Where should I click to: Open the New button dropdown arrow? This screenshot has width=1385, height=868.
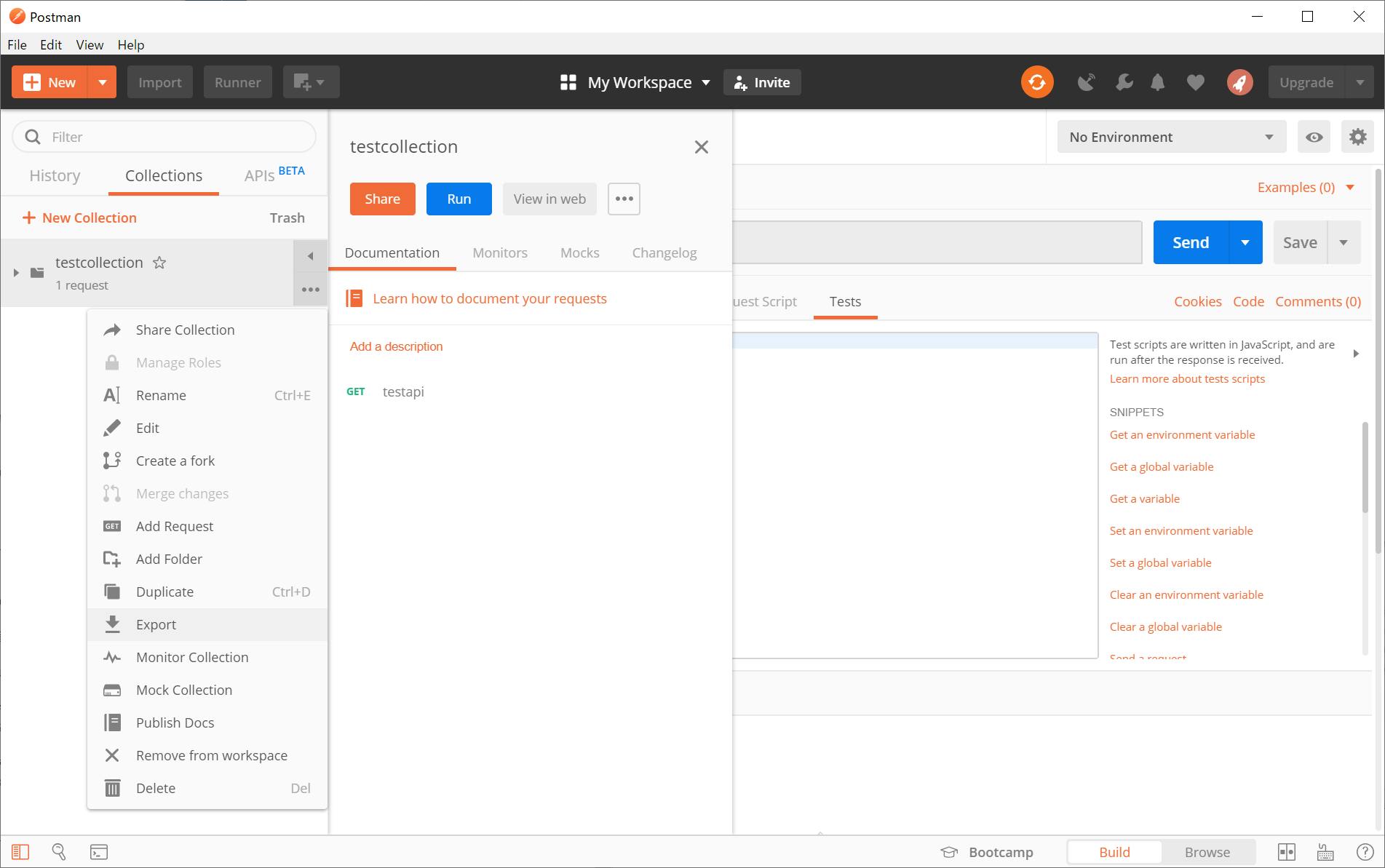point(103,82)
